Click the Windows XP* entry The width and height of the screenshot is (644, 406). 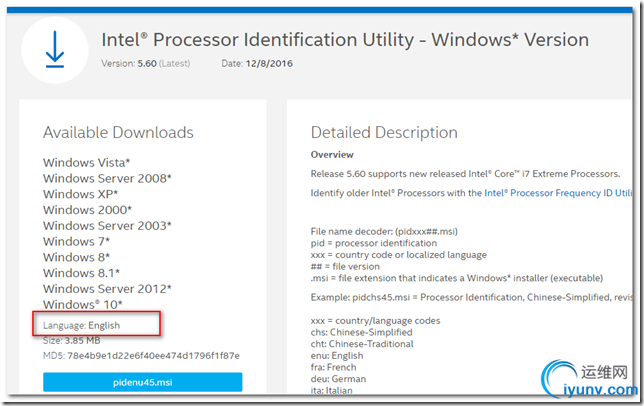[80, 194]
